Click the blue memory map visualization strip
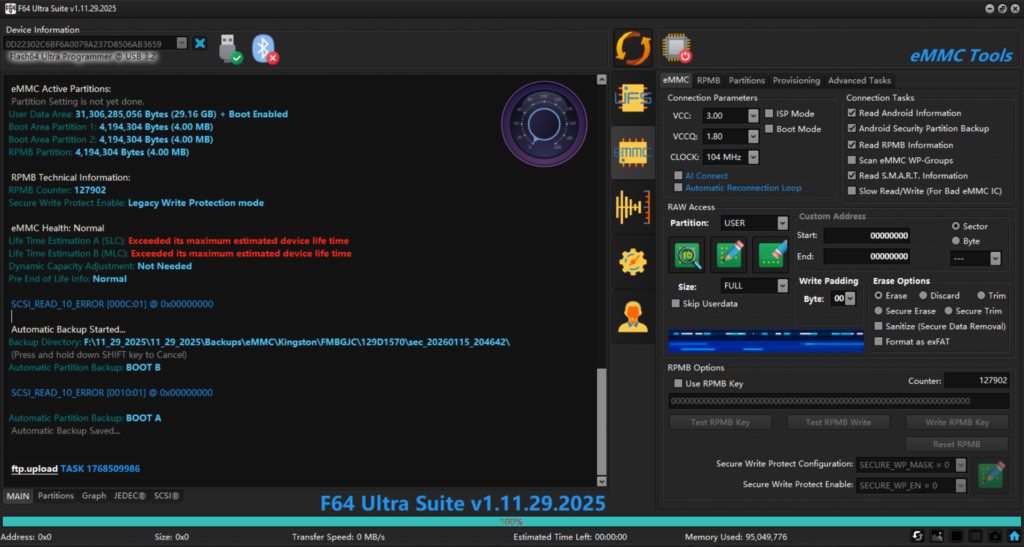The image size is (1024, 547). click(766, 341)
